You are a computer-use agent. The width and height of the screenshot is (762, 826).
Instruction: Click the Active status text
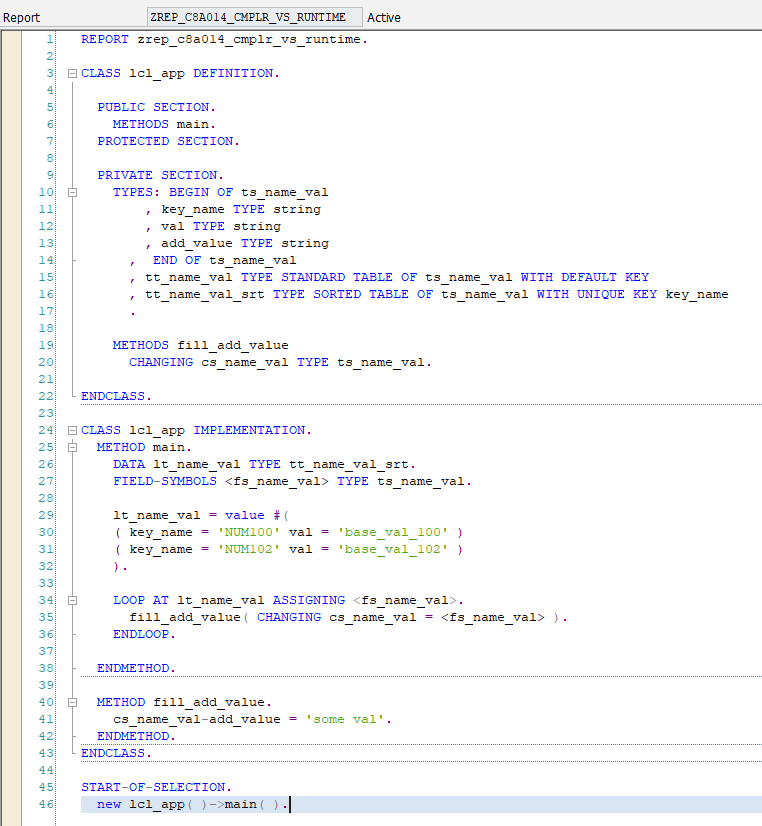pyautogui.click(x=383, y=17)
